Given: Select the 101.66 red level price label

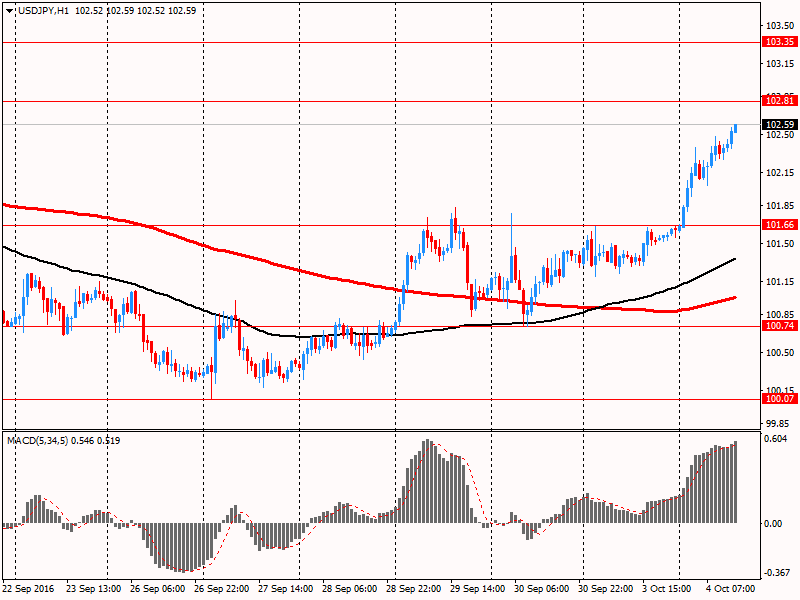Looking at the screenshot, I should click(x=780, y=224).
